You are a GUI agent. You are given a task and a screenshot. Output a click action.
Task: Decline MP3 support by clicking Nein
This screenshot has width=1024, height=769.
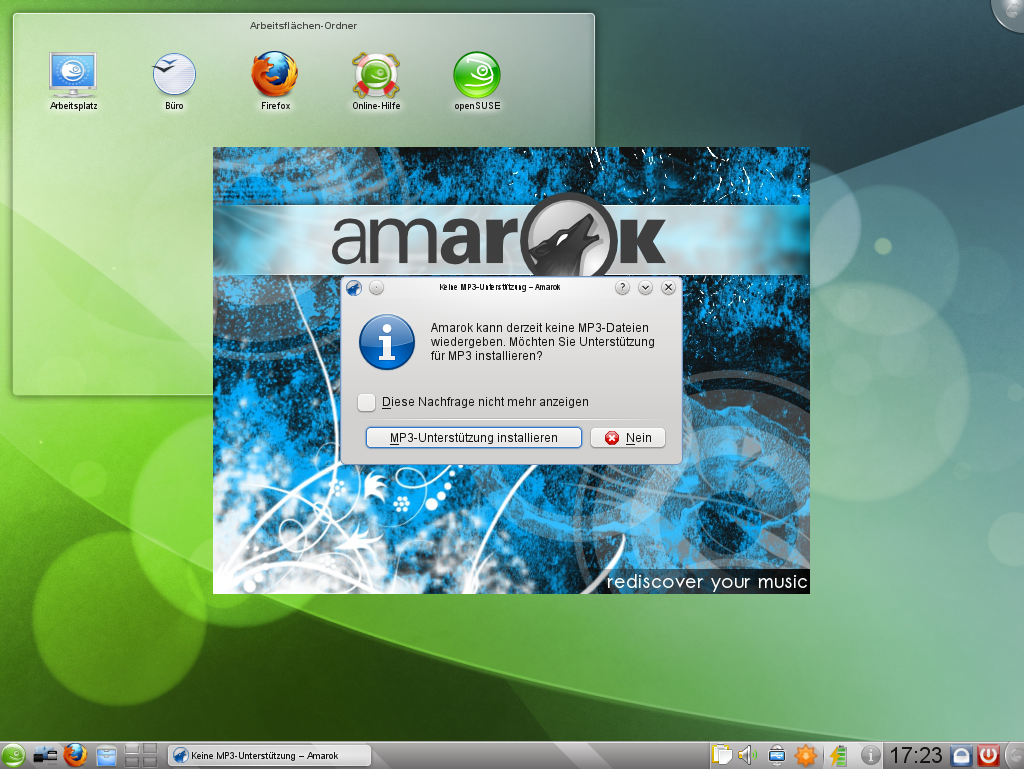pyautogui.click(x=627, y=437)
